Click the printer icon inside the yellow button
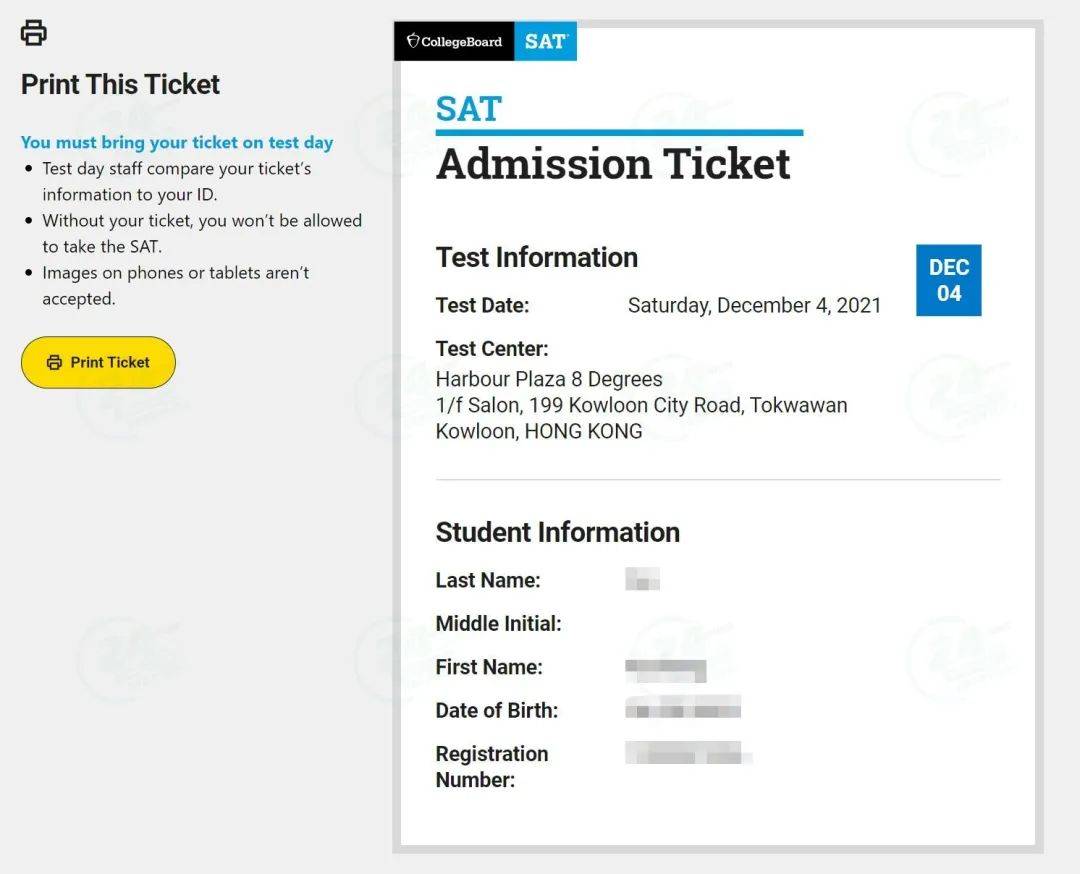The width and height of the screenshot is (1080, 874). point(54,362)
